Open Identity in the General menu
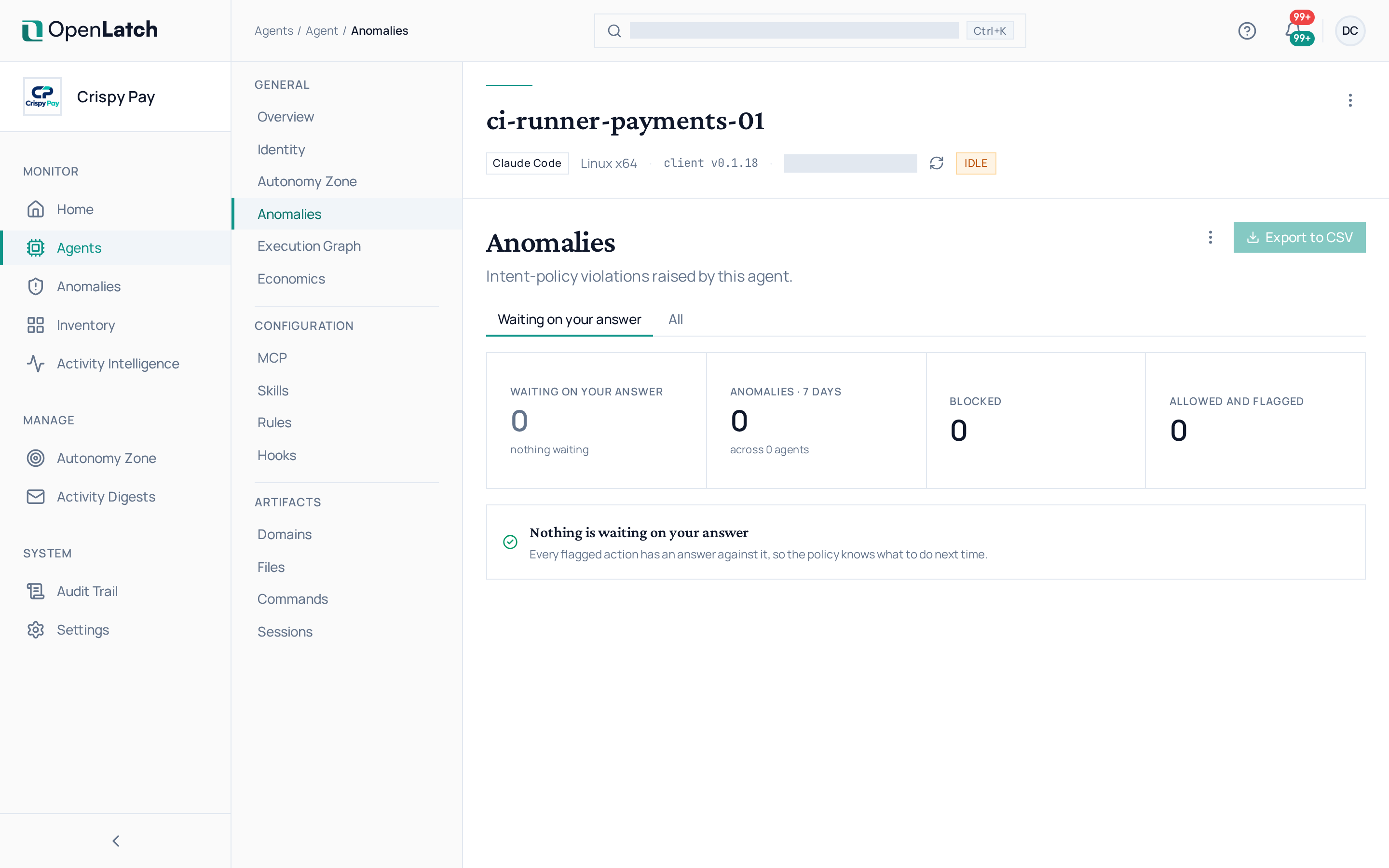1389x868 pixels. pyautogui.click(x=347, y=149)
